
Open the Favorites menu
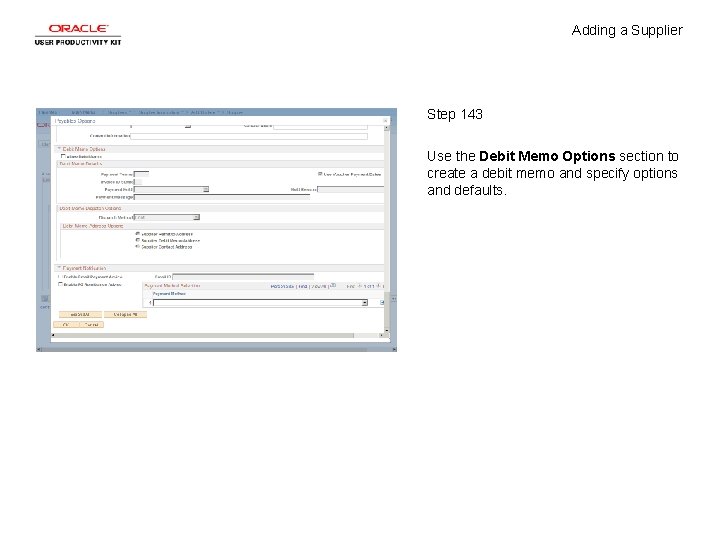pyautogui.click(x=48, y=112)
